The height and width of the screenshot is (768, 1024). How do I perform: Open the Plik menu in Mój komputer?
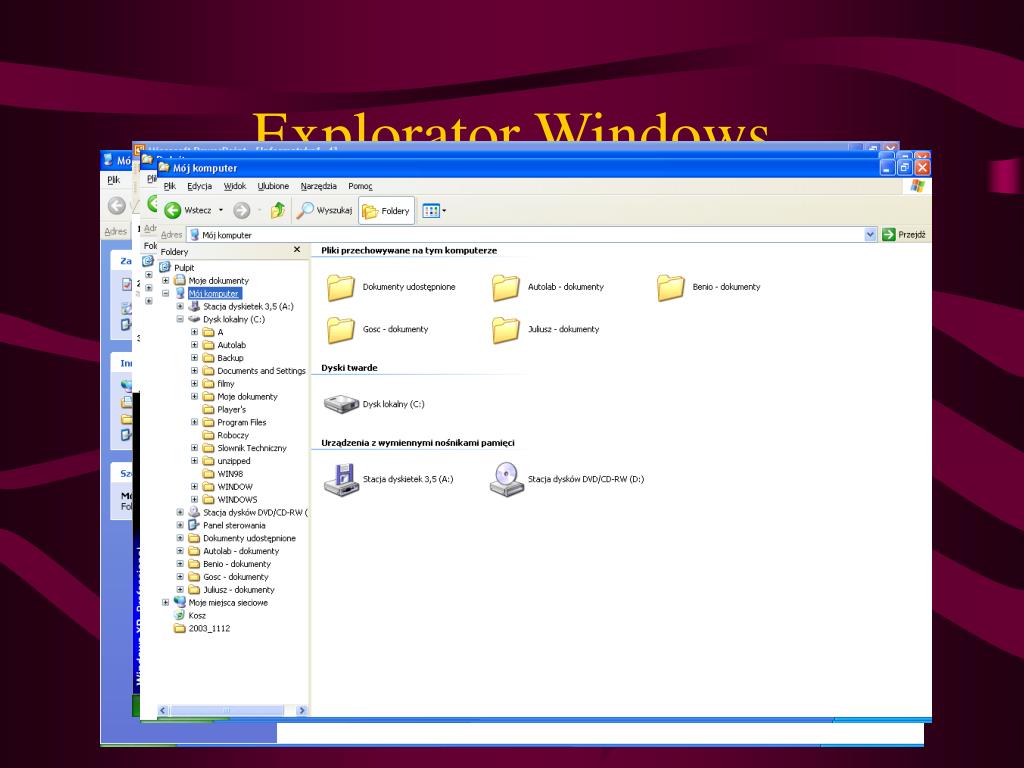170,186
